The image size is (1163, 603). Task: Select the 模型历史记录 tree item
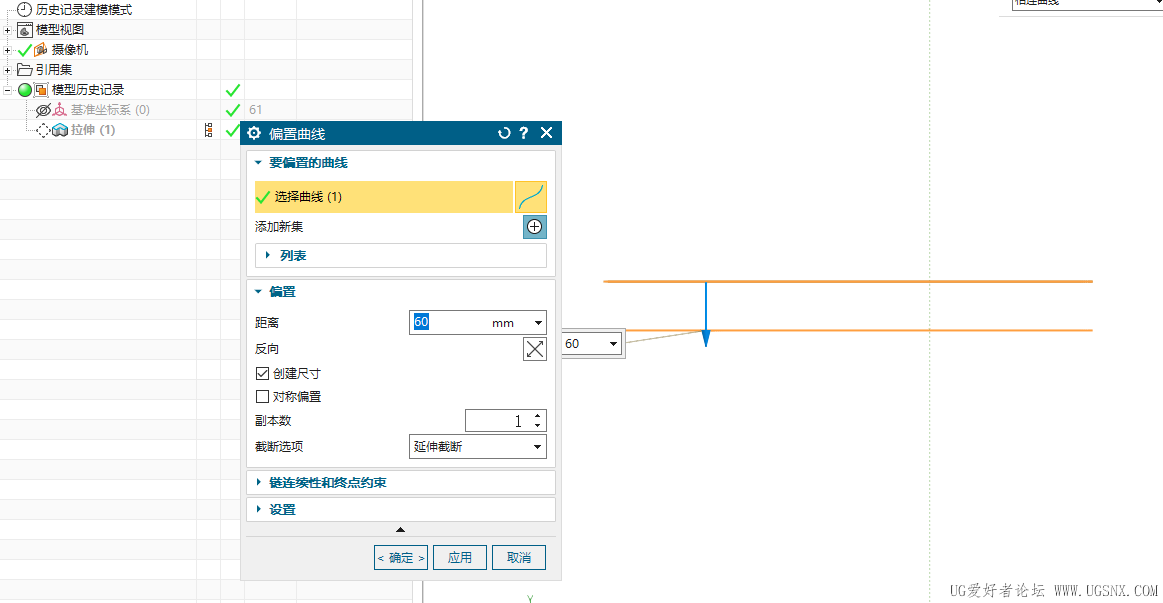pyautogui.click(x=88, y=90)
